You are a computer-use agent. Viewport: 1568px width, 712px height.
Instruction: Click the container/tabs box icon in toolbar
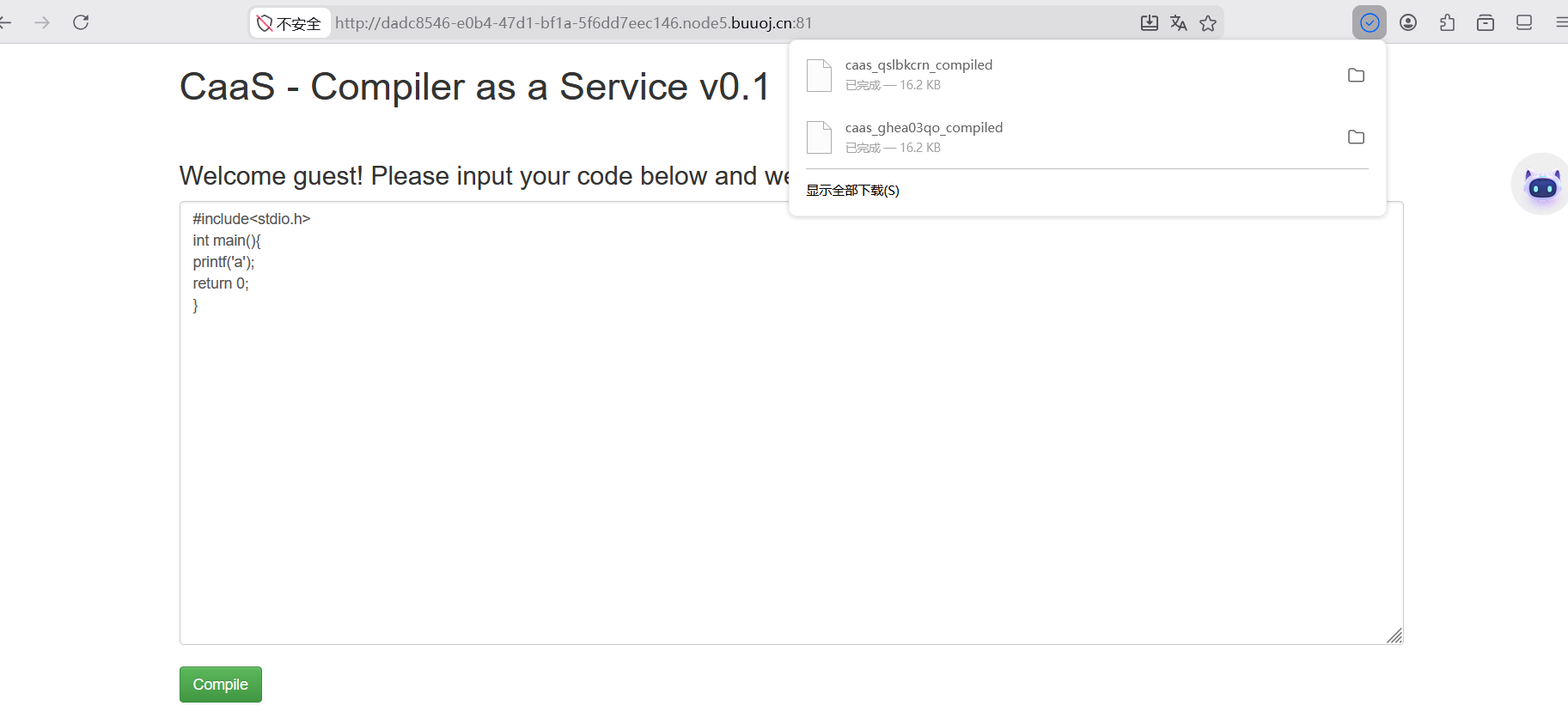click(x=1486, y=22)
